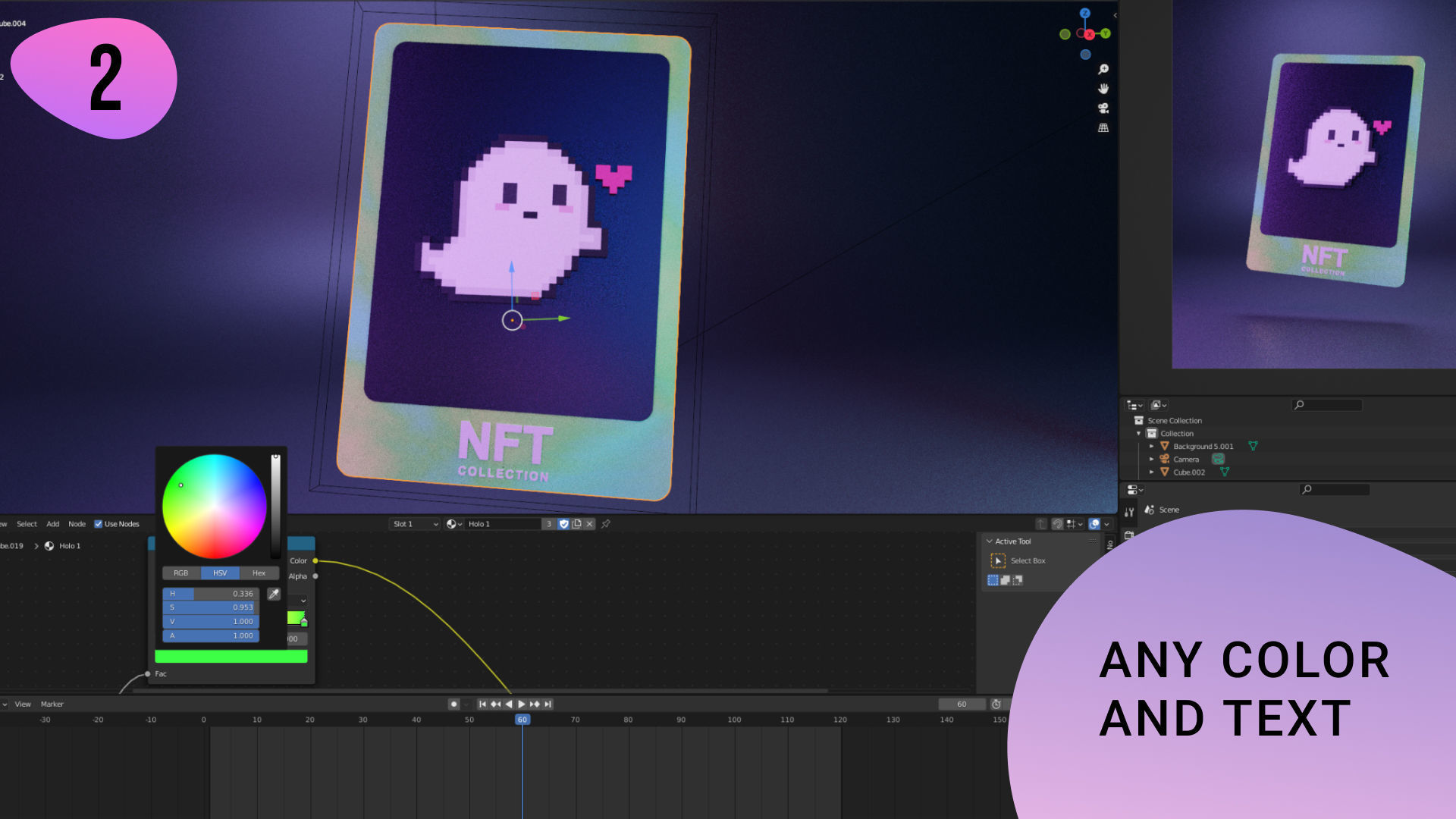Open the outliner display mode dropdown
1456x819 pixels.
tap(1159, 405)
